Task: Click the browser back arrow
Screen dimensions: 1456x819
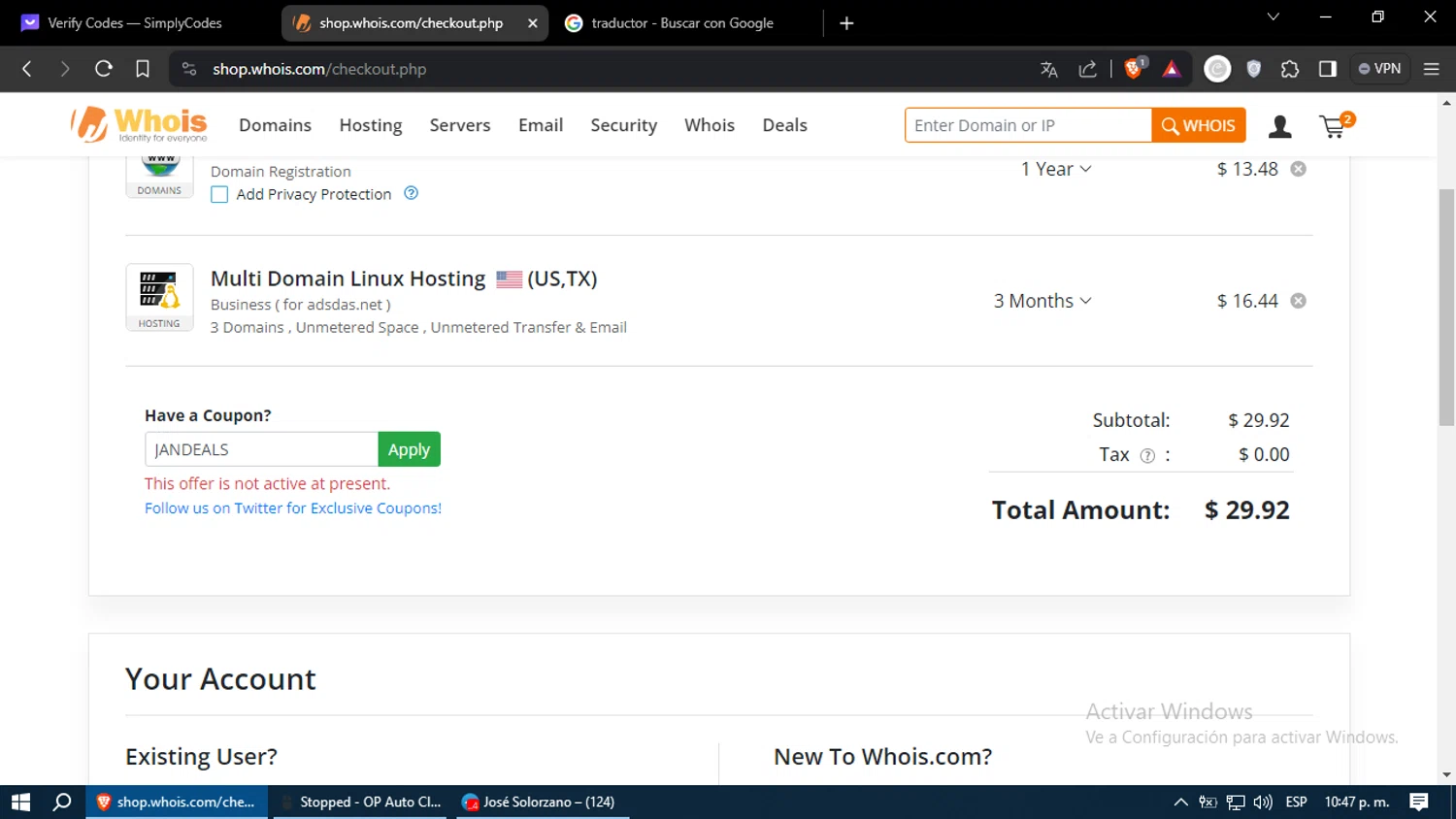Action: (x=27, y=69)
